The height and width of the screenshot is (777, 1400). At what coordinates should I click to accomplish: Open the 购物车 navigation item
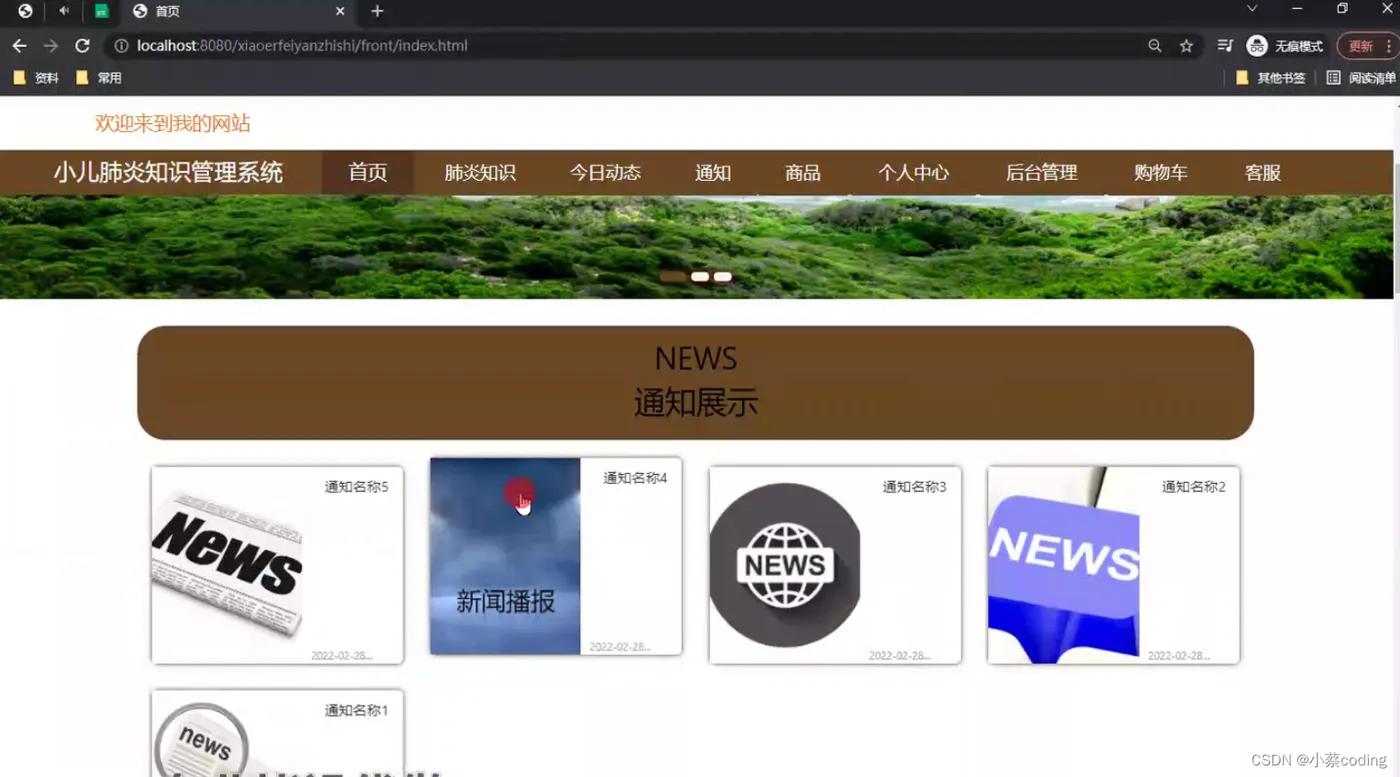point(1161,173)
